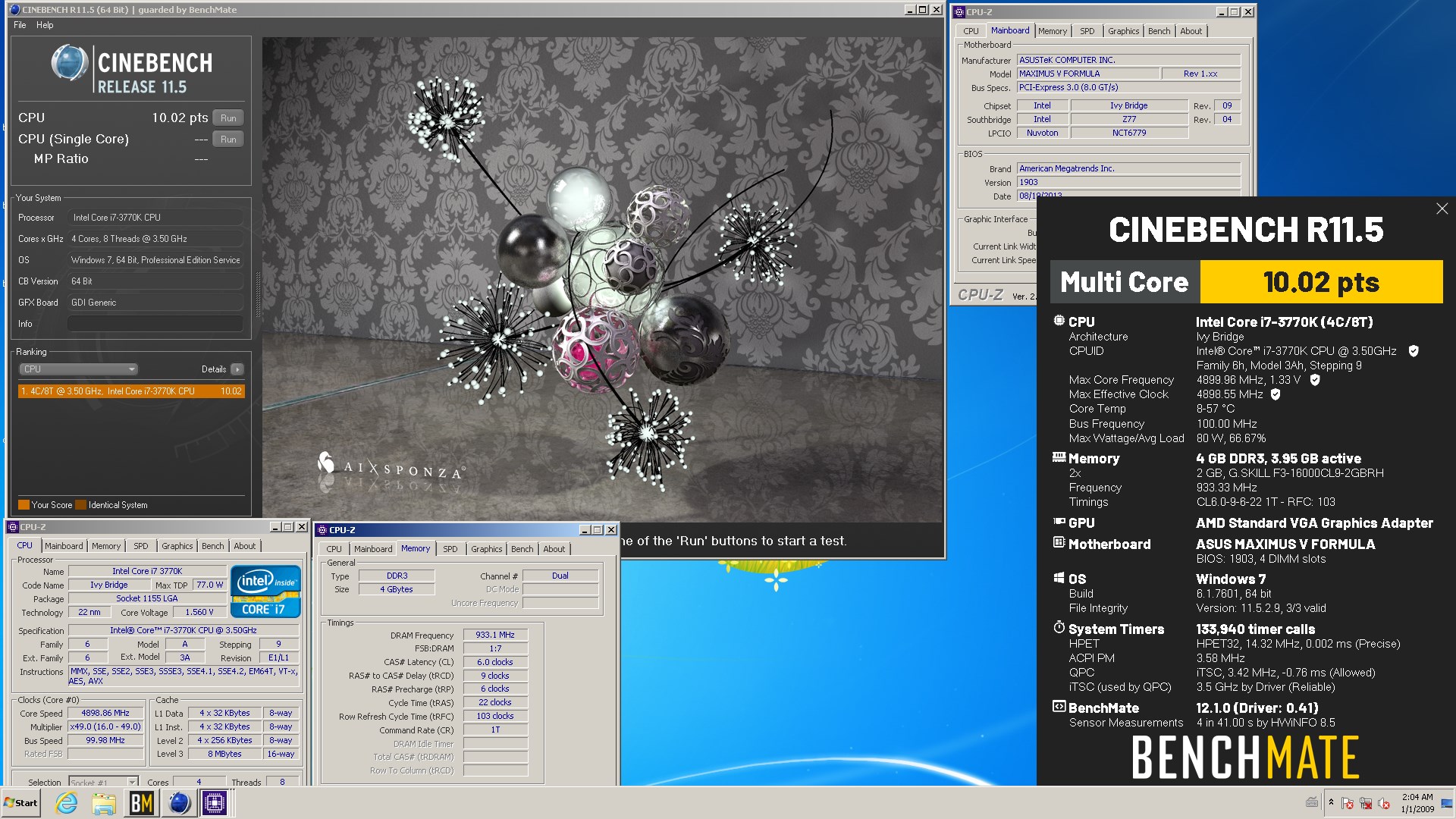Screen dimensions: 1456x819
Task: Switch to BenchMate via the BM taskbar icon
Action: 142,803
